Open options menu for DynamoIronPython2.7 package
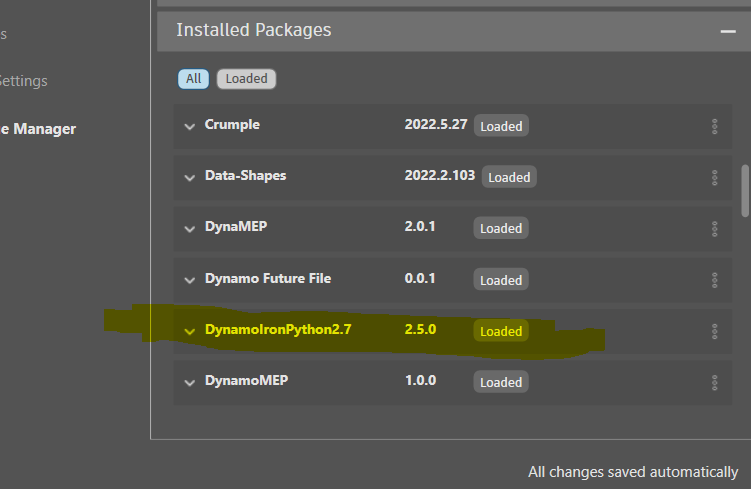The image size is (751, 489). [714, 331]
